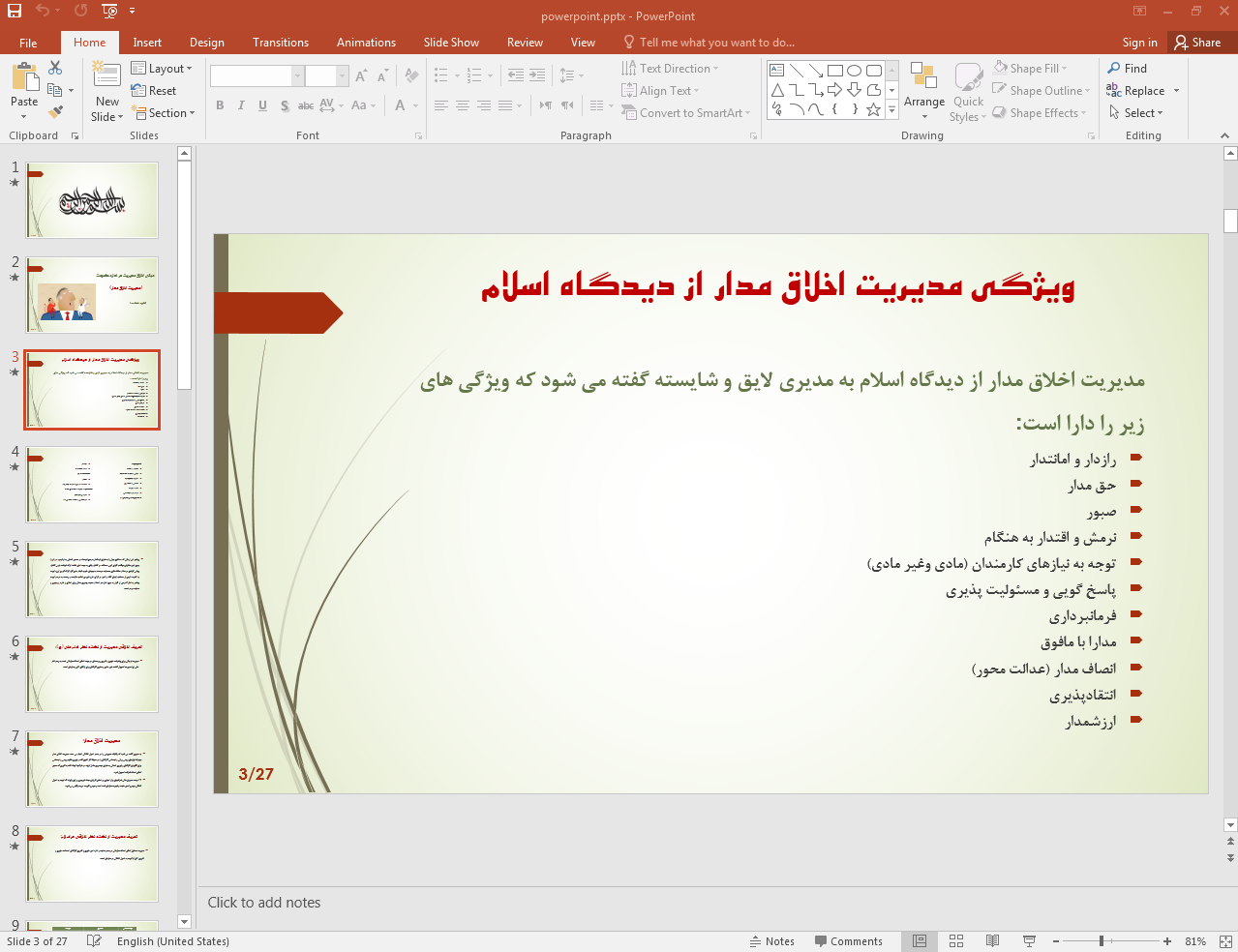Viewport: 1238px width, 952px height.
Task: Open Shape Outline dropdown
Action: [1042, 91]
